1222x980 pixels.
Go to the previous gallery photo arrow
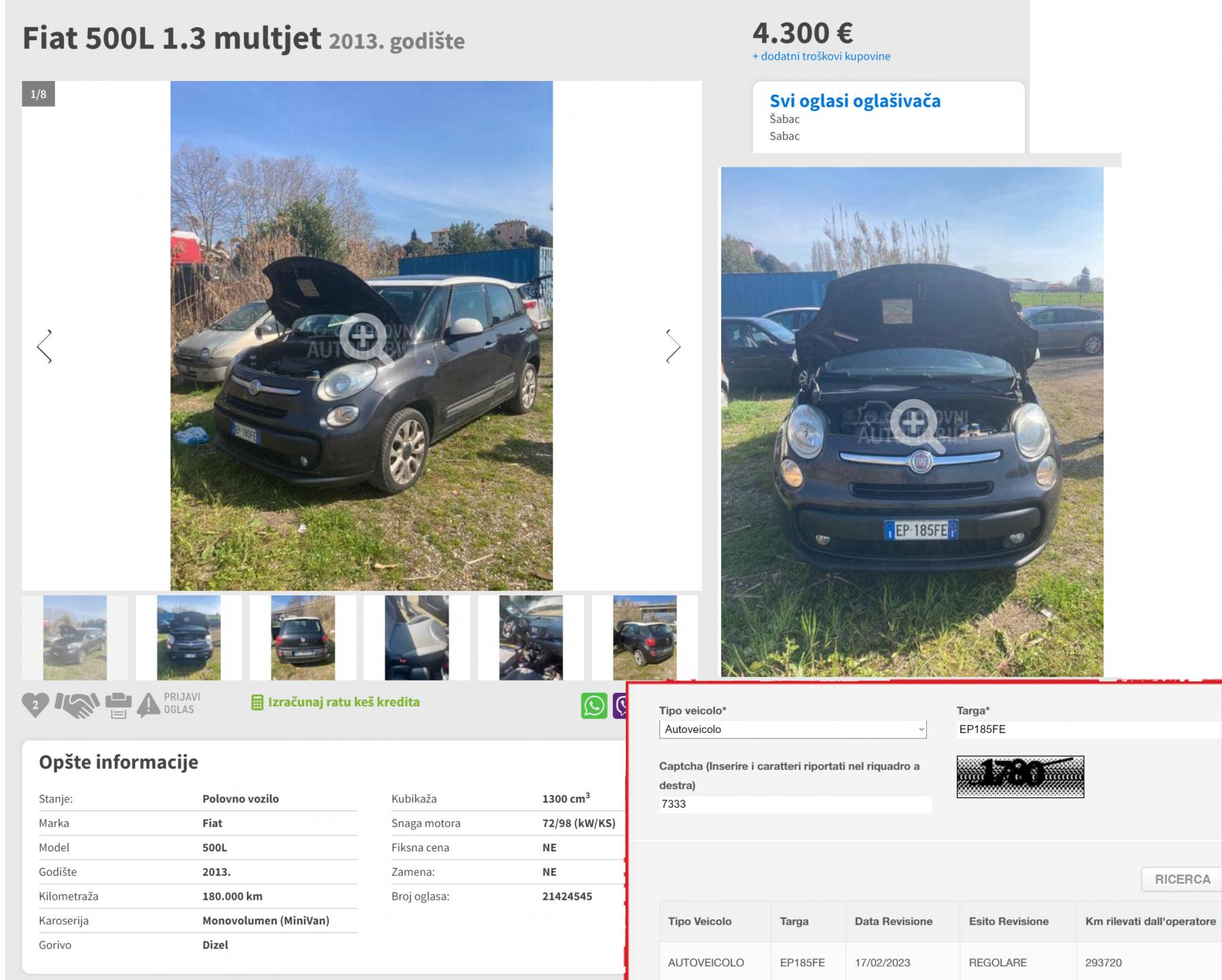coord(45,346)
